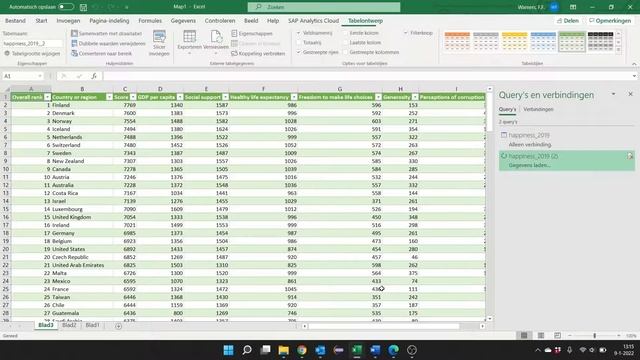
Task: Toggle the Filterknop checkbox
Action: [406, 33]
